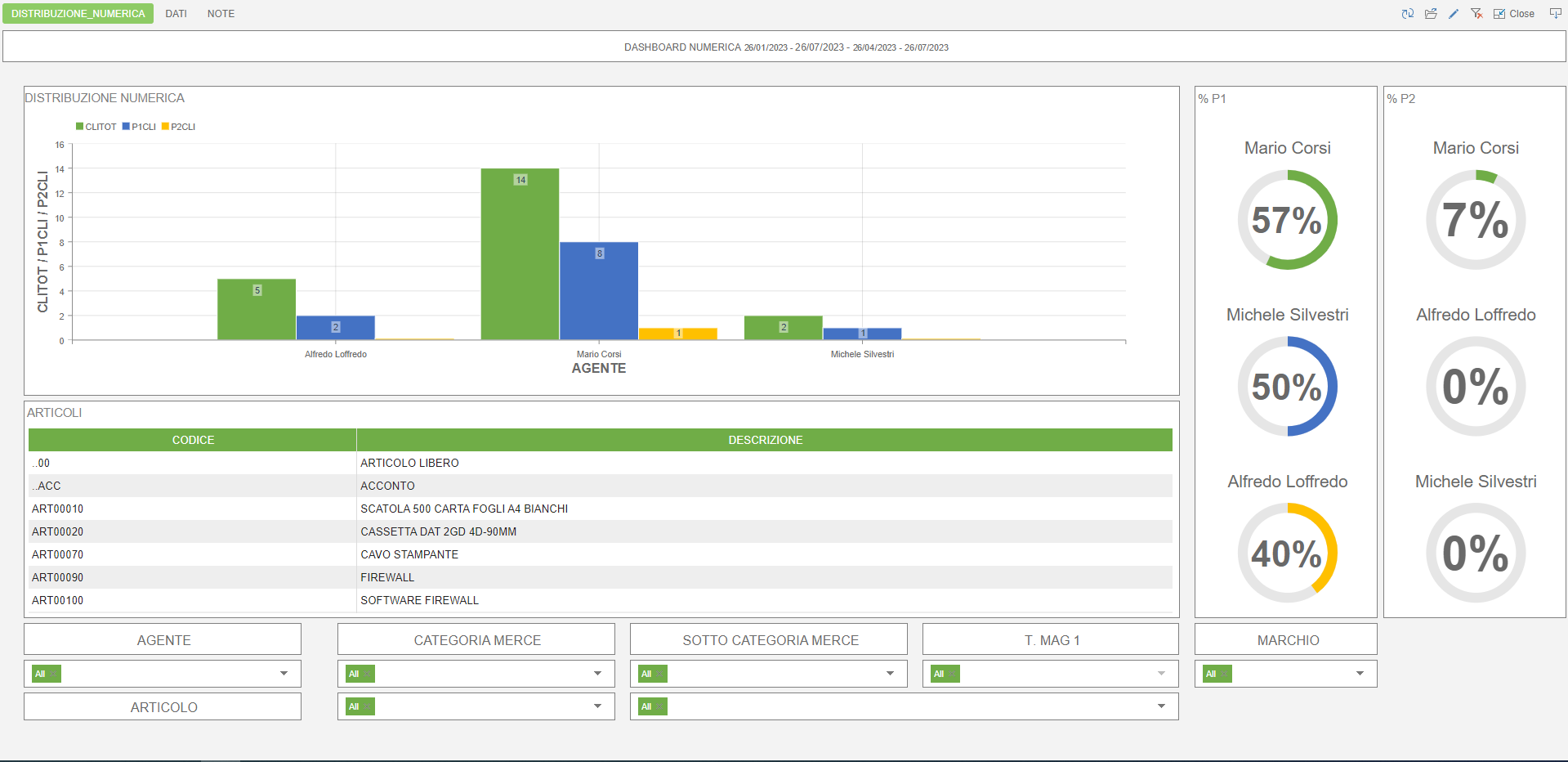Remove the All tag in AGENTE filter
This screenshot has height=762, width=1568.
(53, 675)
